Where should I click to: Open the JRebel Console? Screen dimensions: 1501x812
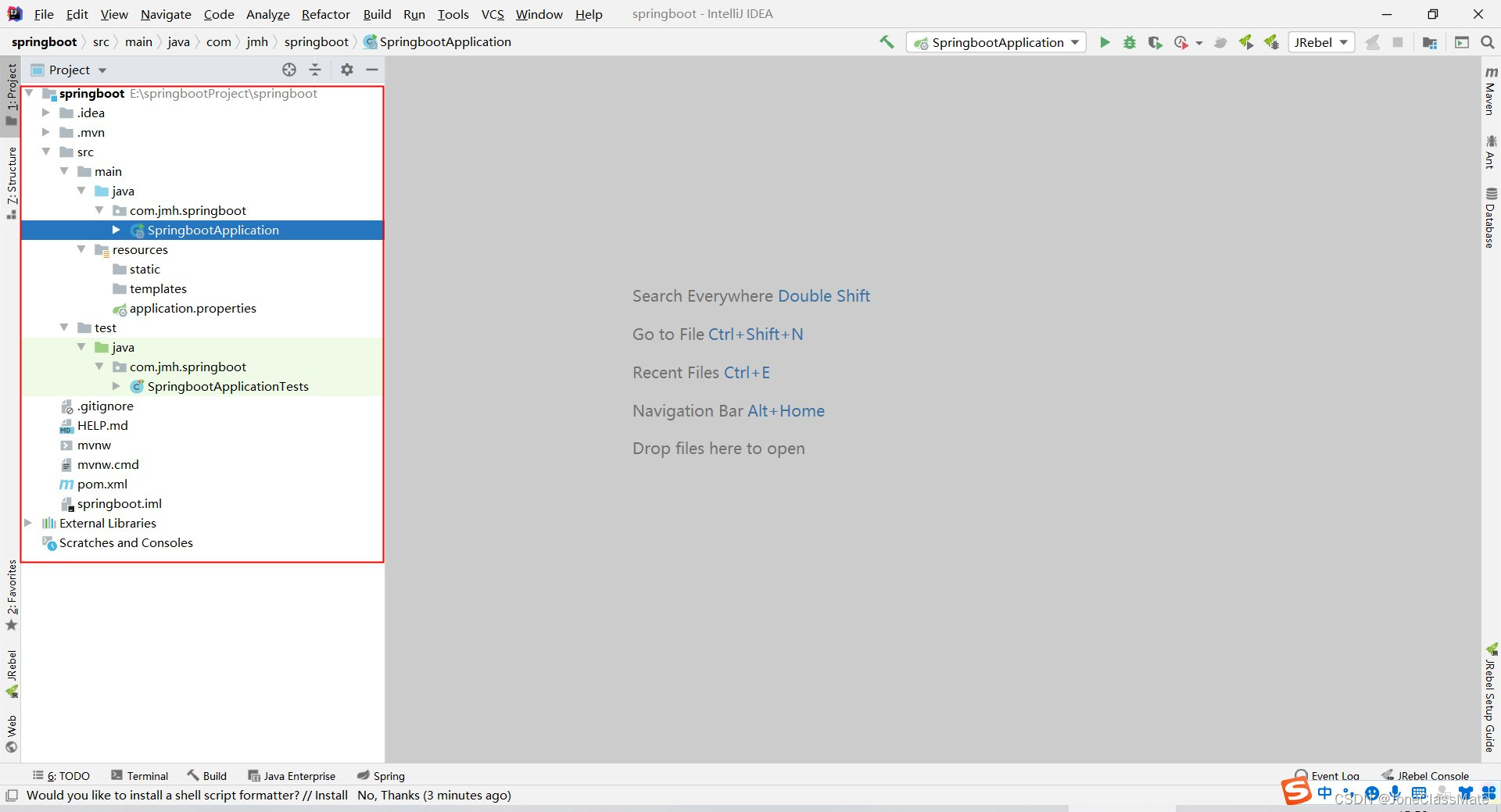pos(1425,776)
